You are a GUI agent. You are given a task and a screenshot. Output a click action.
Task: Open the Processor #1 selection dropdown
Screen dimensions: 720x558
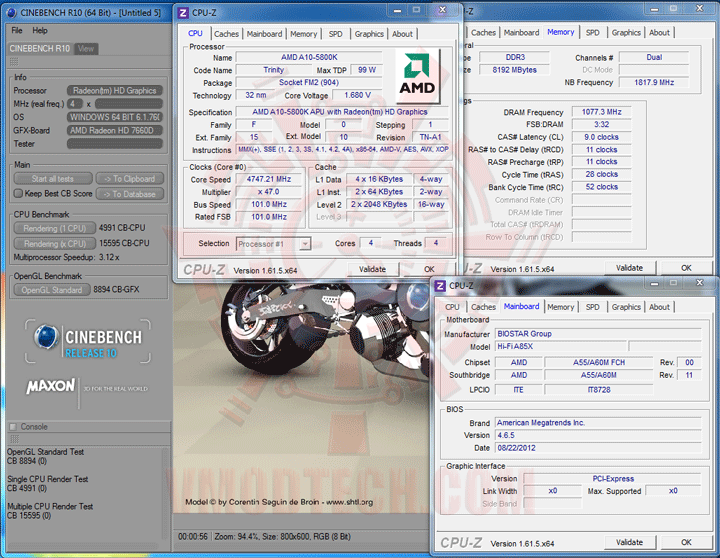(274, 243)
